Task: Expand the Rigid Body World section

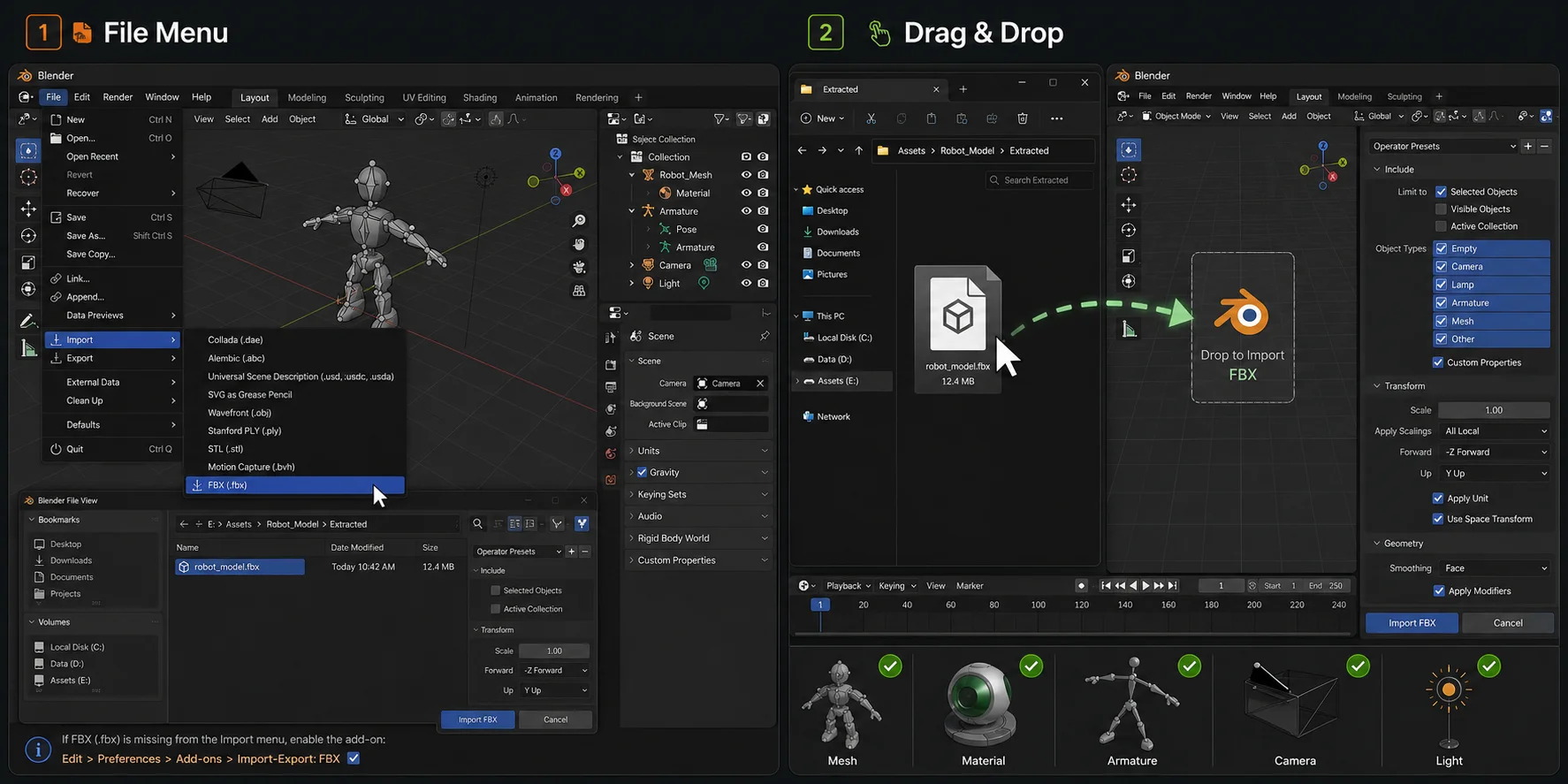Action: tap(698, 538)
